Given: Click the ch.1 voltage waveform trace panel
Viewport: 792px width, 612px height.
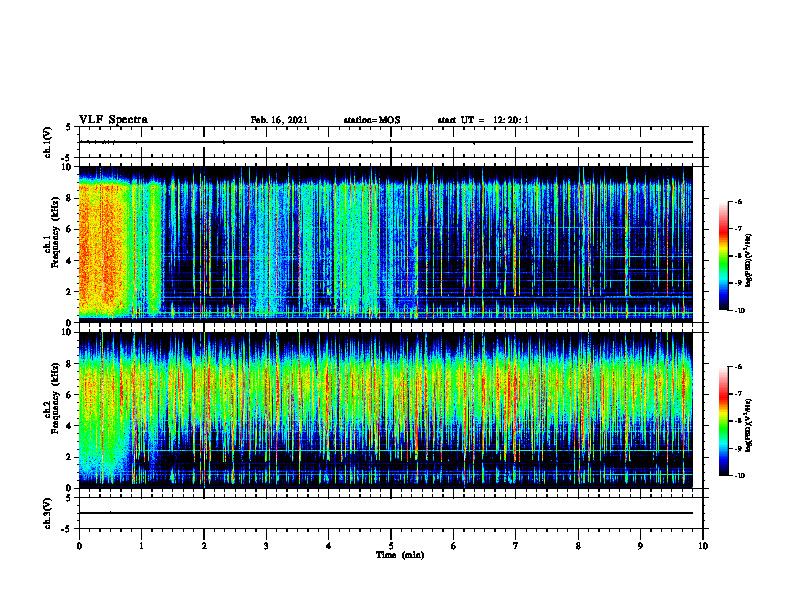Looking at the screenshot, I should click(x=391, y=142).
